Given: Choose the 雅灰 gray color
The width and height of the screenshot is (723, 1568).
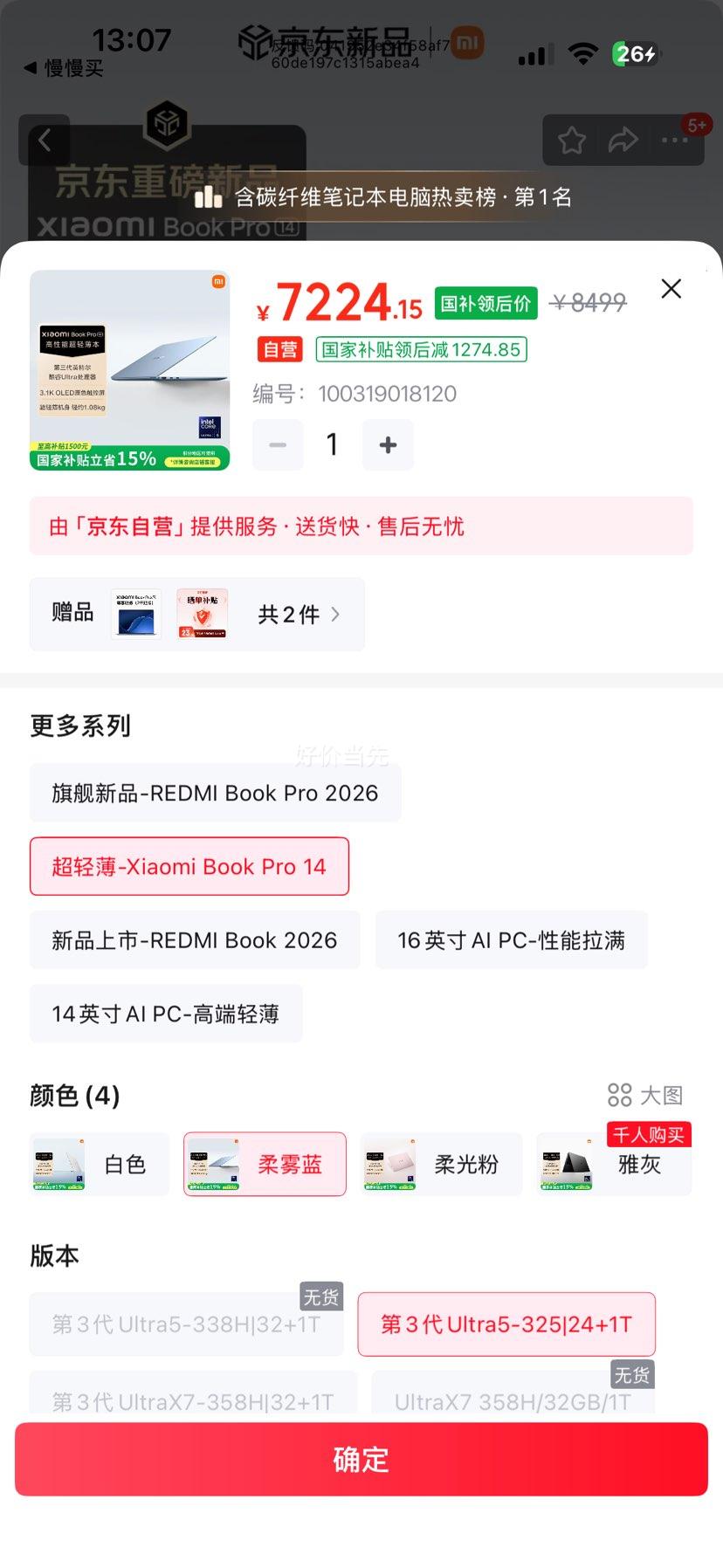Looking at the screenshot, I should point(614,1164).
